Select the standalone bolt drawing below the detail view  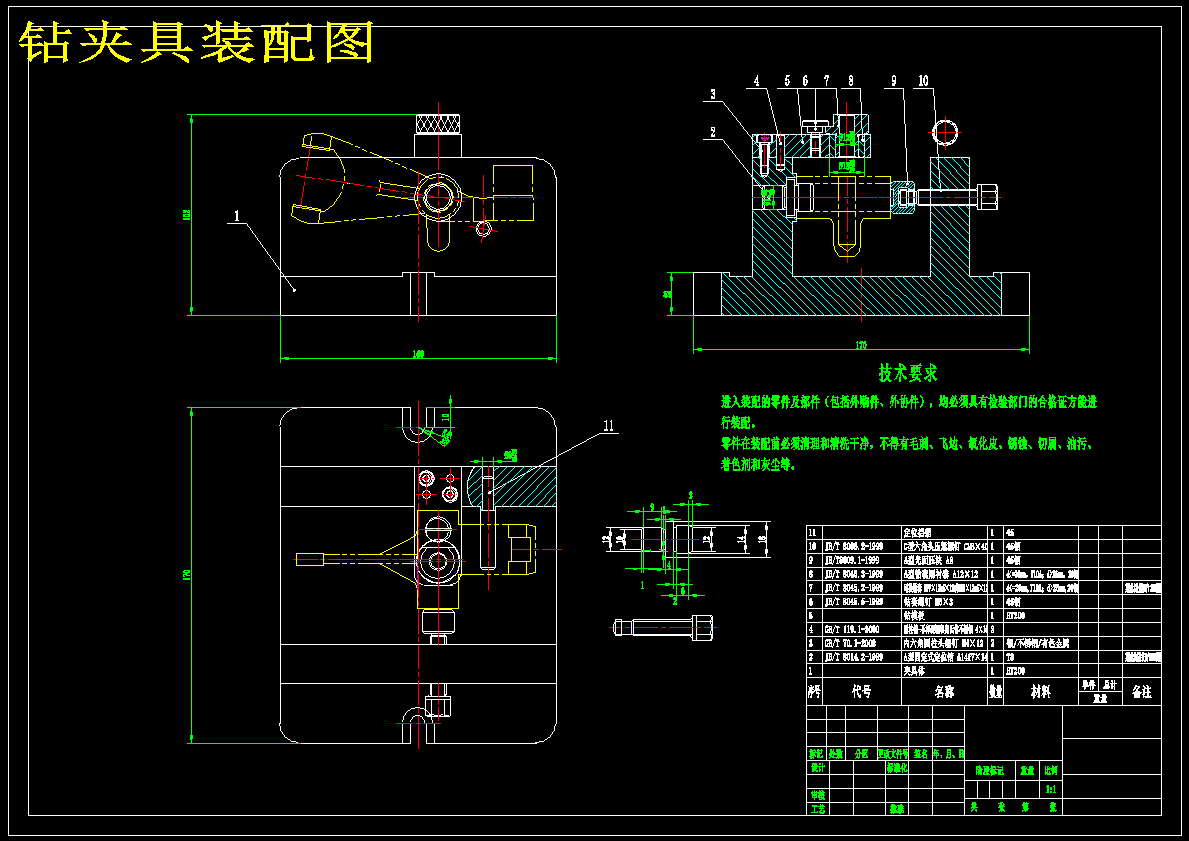[664, 627]
